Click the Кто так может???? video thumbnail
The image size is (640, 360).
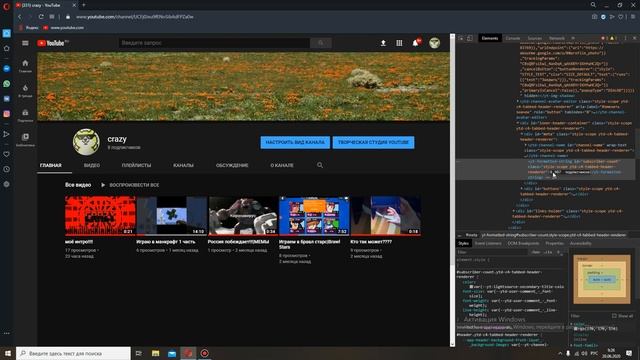[385, 215]
